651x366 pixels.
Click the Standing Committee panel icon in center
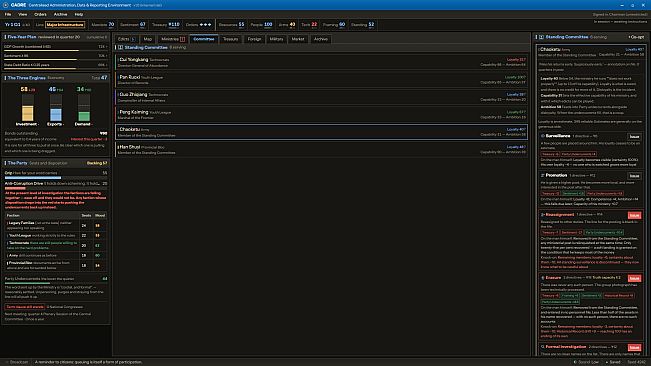point(120,47)
